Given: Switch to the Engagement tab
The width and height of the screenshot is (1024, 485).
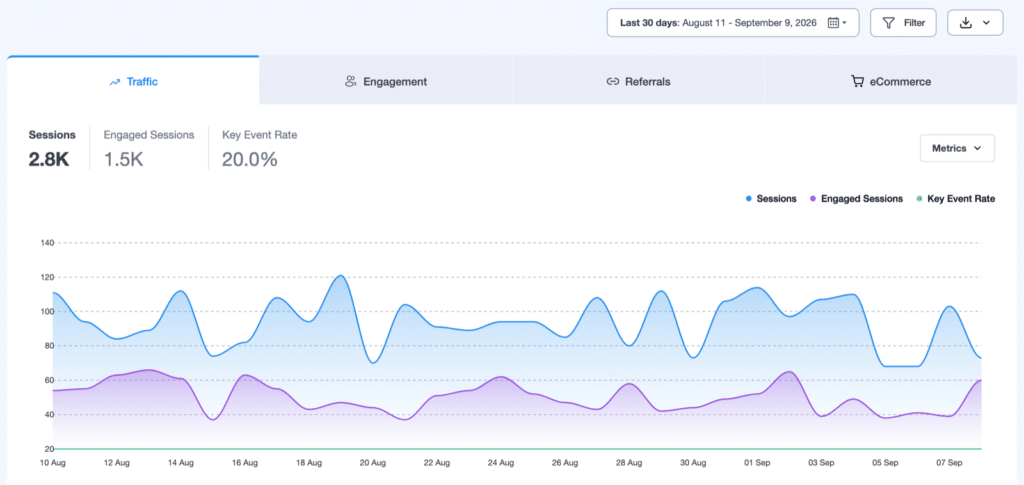Looking at the screenshot, I should click(x=385, y=82).
